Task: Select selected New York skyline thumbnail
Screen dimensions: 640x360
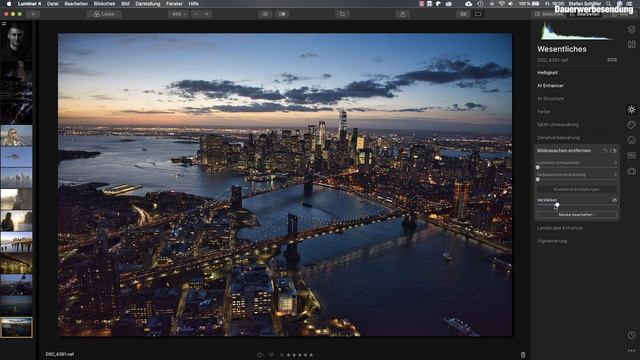Action: click(16, 327)
